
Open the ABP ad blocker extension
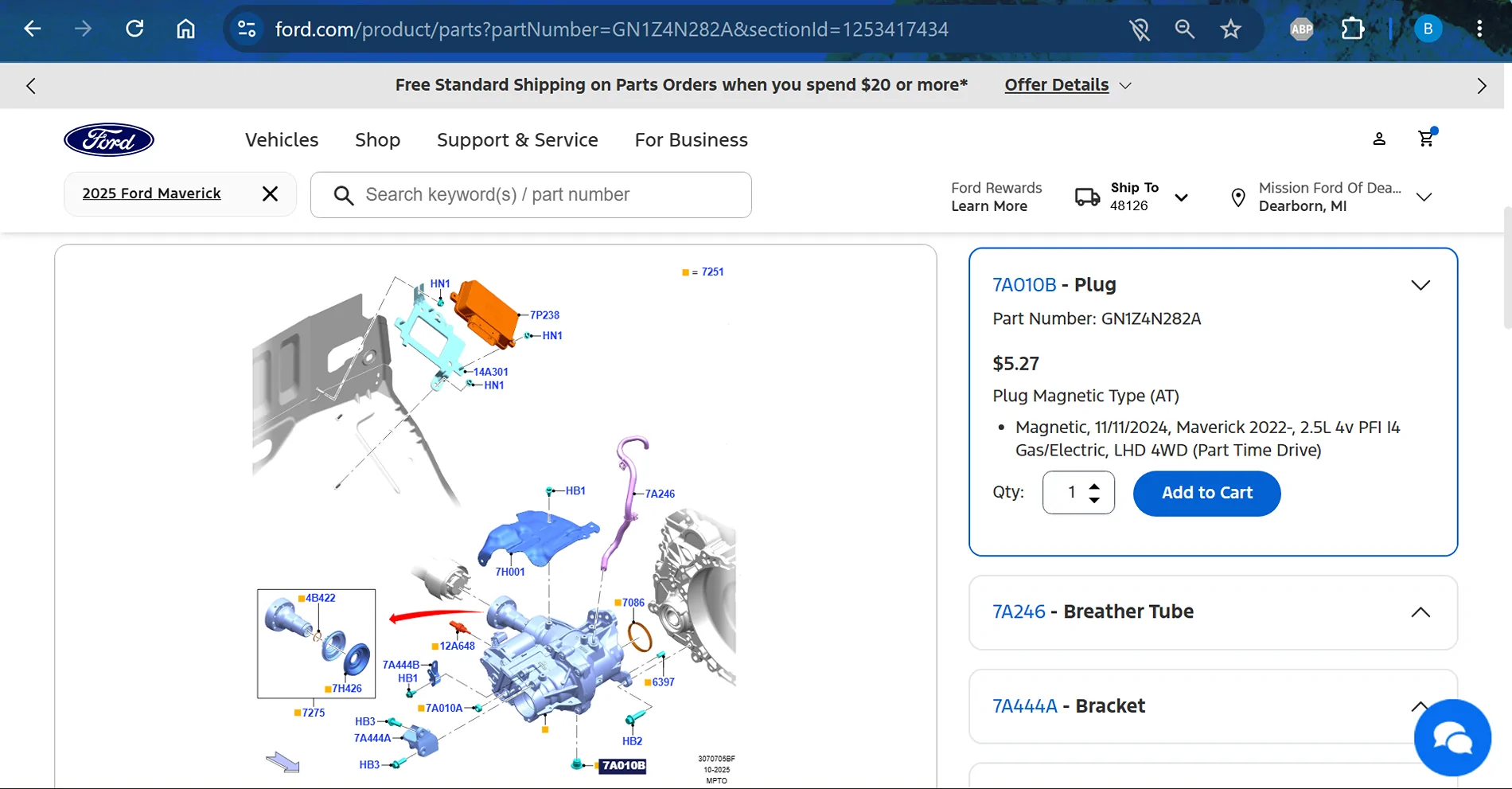pyautogui.click(x=1302, y=29)
